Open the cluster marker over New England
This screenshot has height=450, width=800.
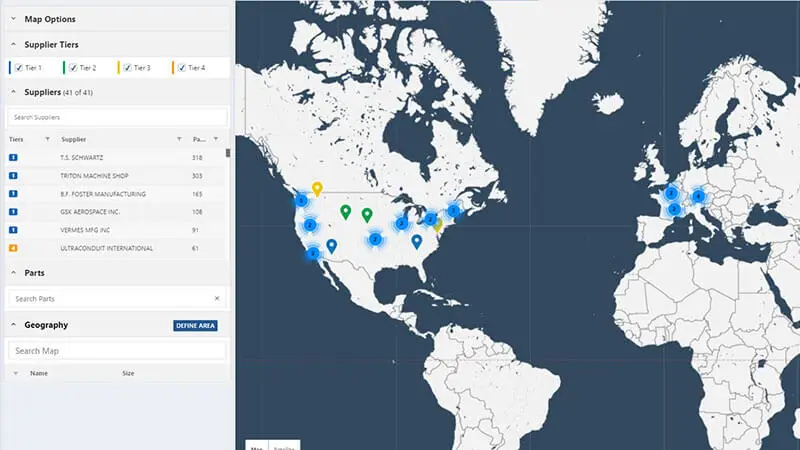pyautogui.click(x=454, y=210)
